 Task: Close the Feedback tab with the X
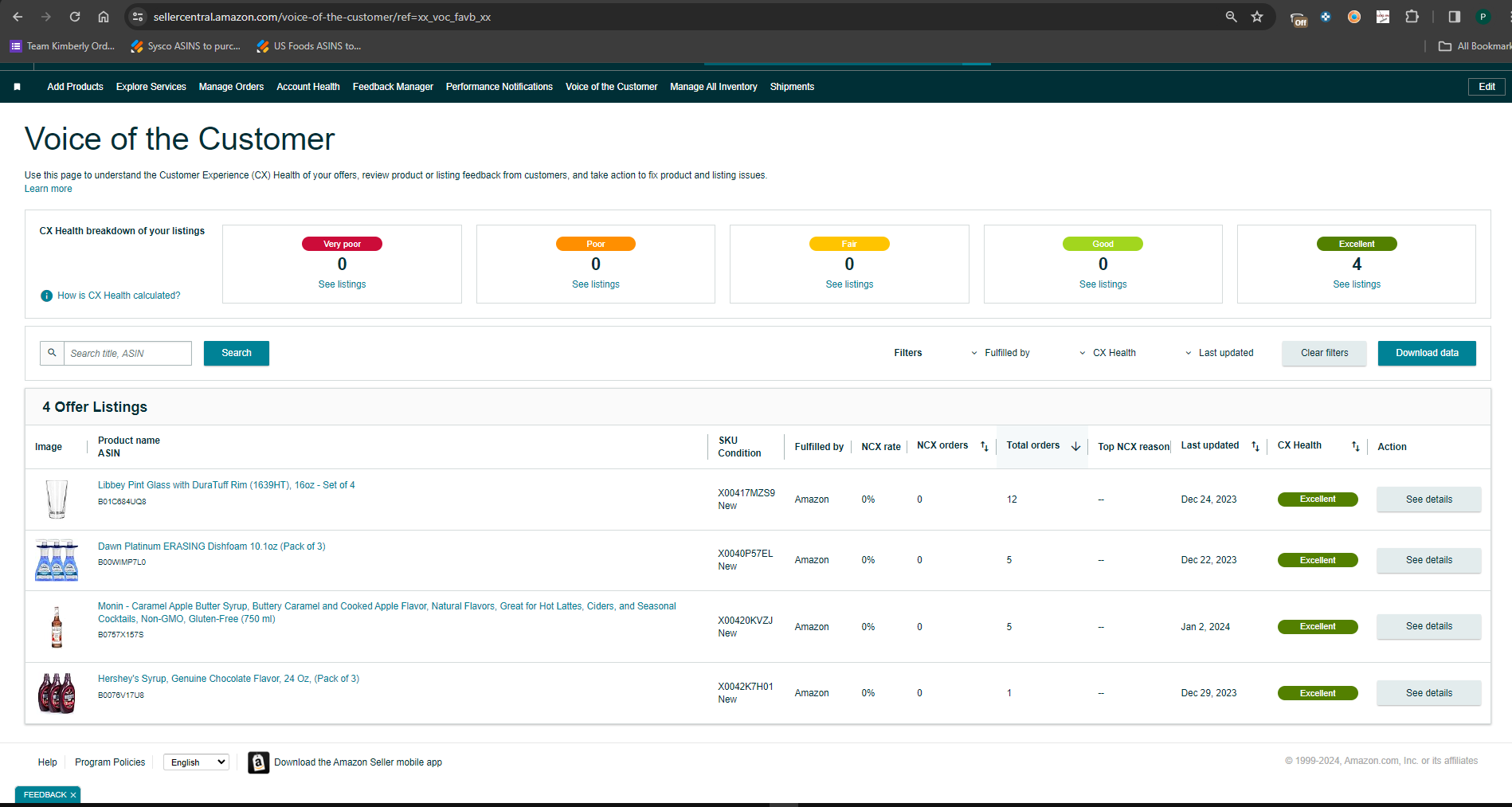[x=73, y=795]
